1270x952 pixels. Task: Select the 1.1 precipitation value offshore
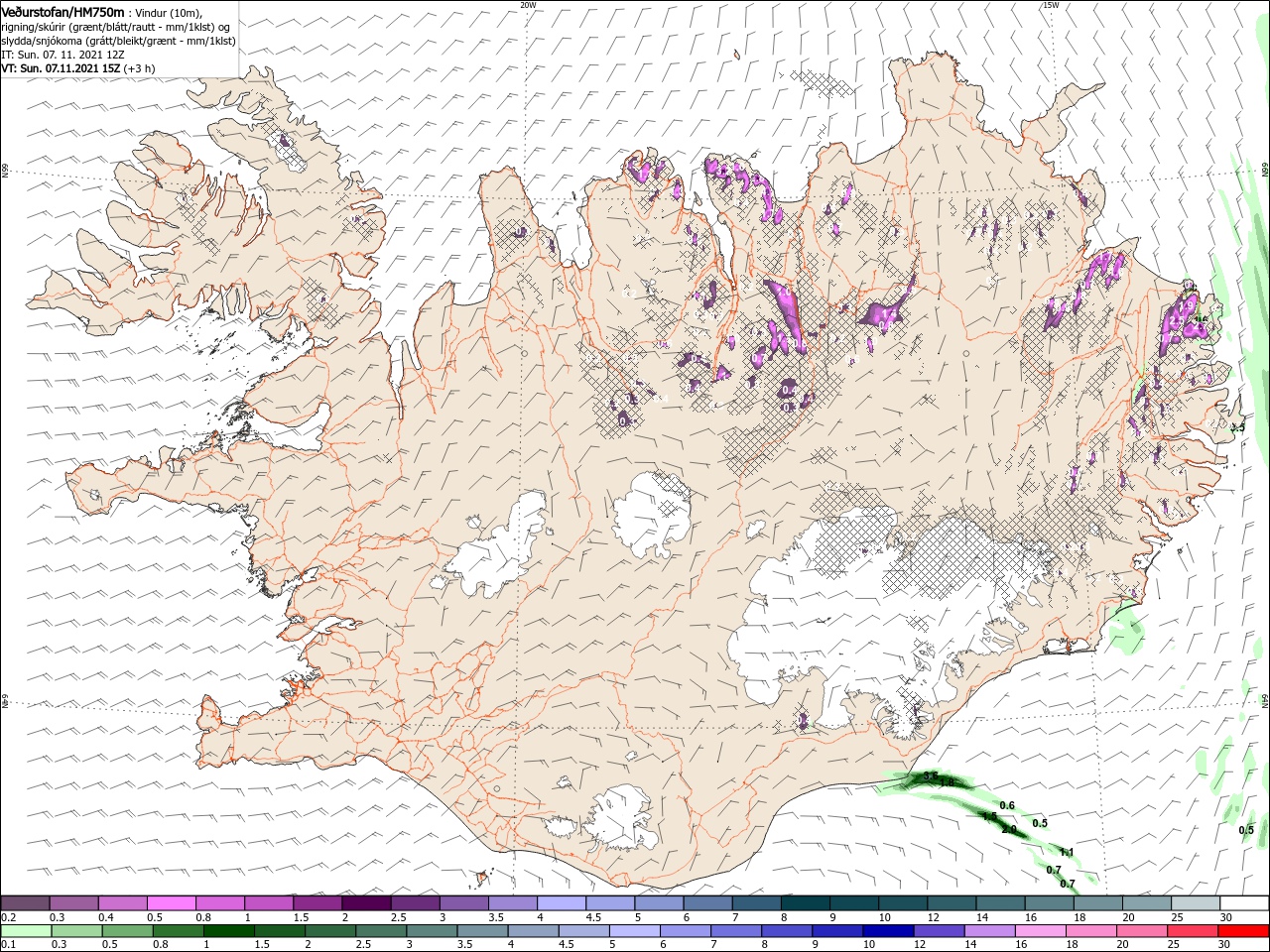pyautogui.click(x=1067, y=852)
